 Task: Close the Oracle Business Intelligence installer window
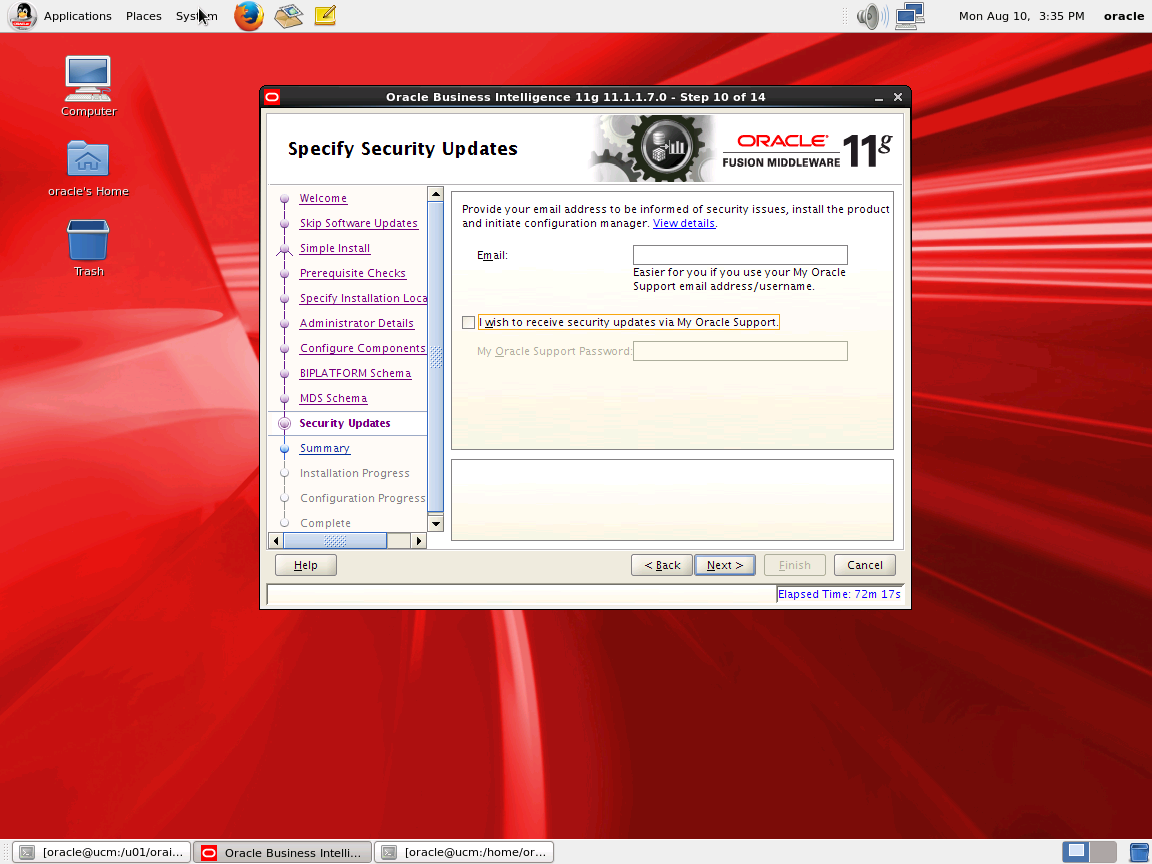(898, 97)
